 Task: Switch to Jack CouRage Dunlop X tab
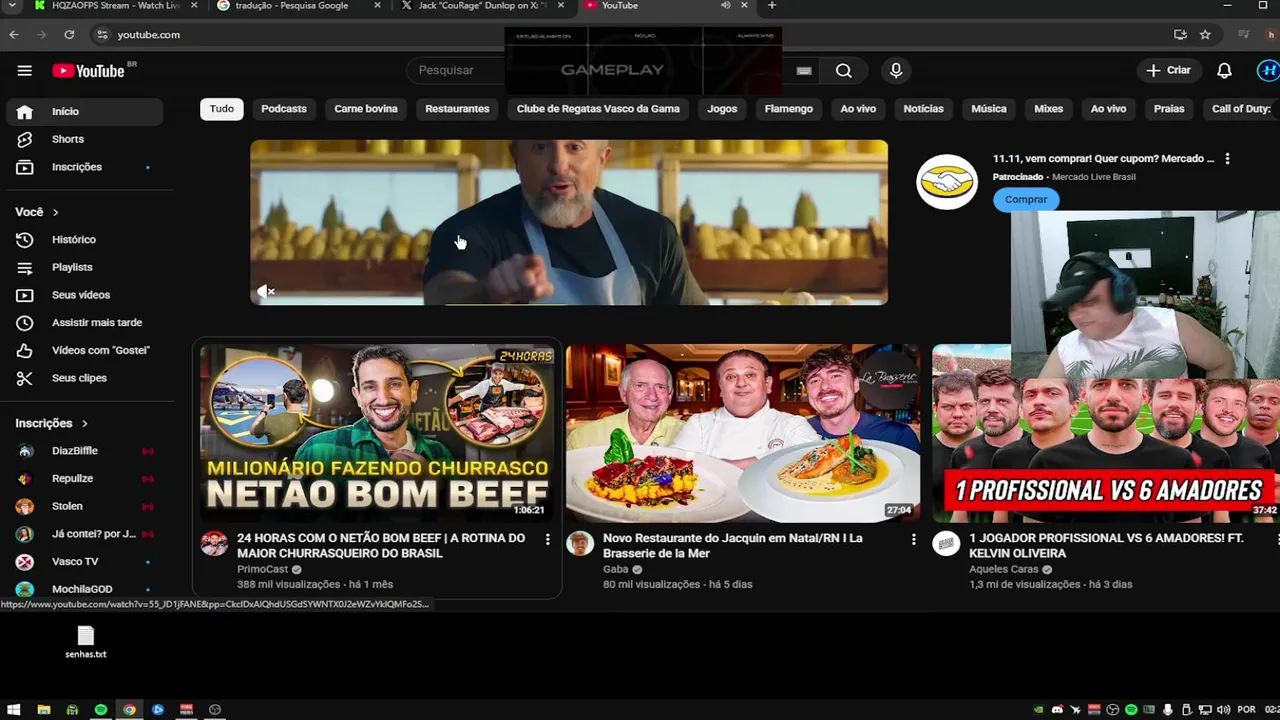484,6
